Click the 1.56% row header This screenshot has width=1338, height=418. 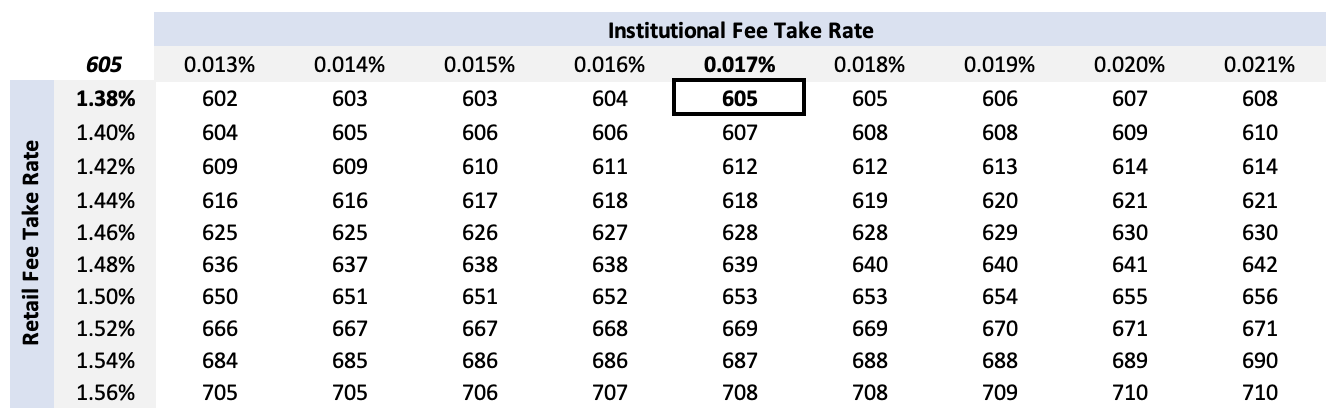coord(106,393)
